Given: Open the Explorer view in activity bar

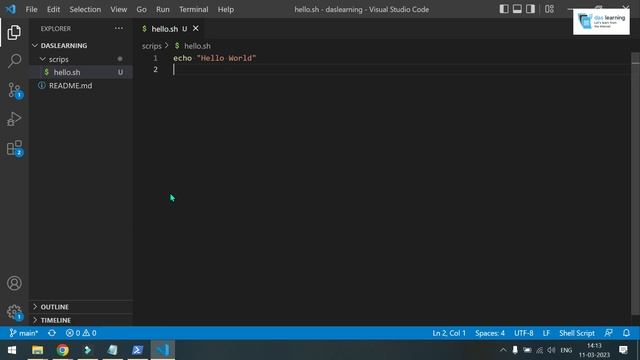Looking at the screenshot, I should point(14,32).
